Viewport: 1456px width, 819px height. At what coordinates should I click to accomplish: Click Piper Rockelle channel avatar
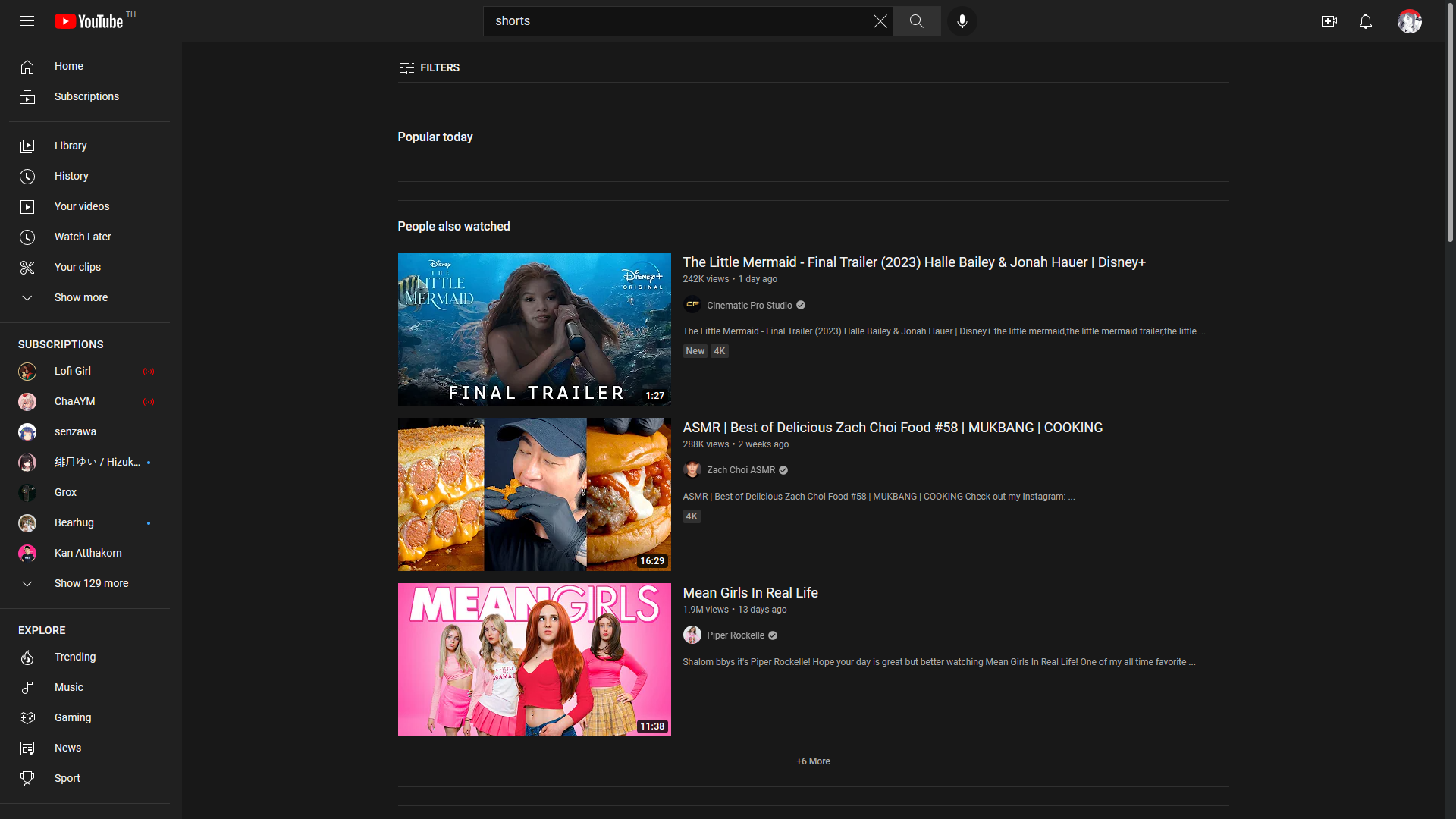coord(692,635)
